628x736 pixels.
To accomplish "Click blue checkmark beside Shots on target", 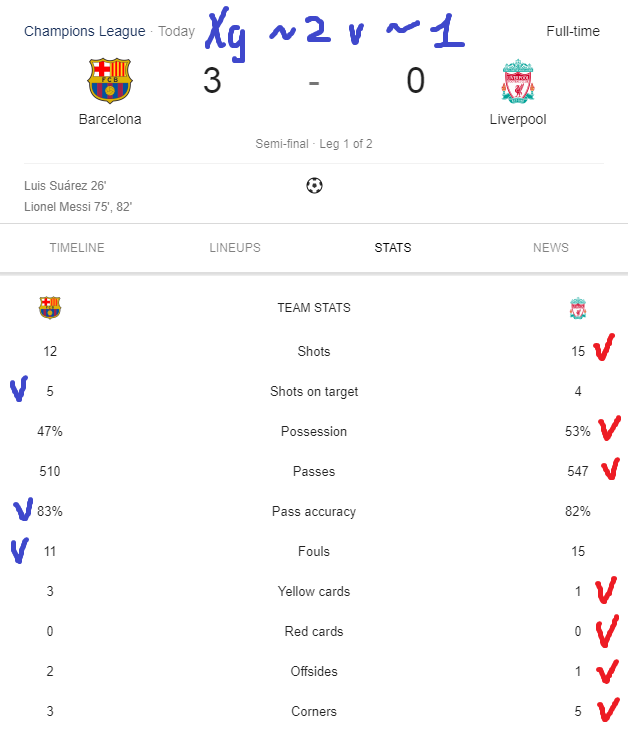I will pos(19,389).
